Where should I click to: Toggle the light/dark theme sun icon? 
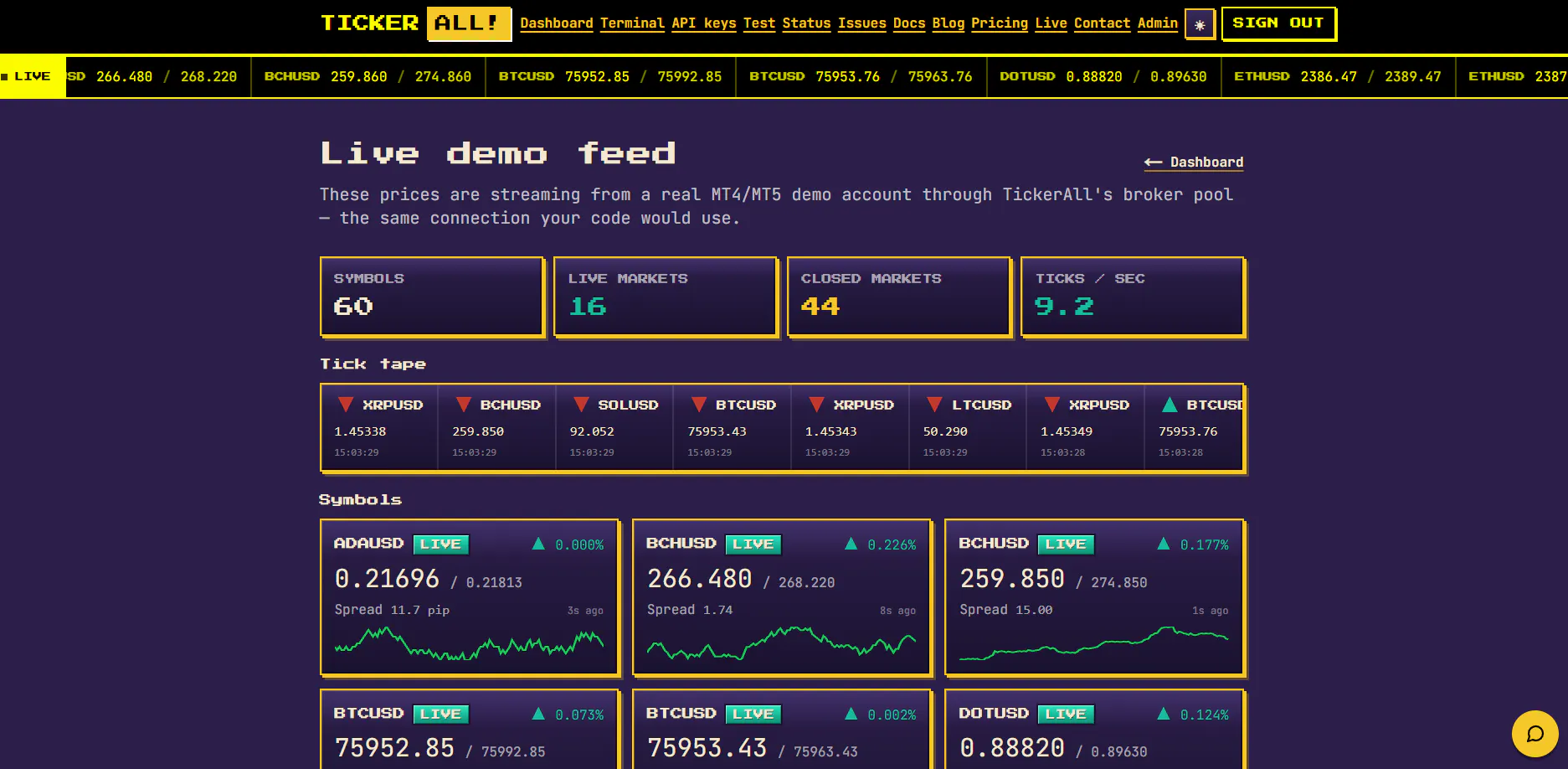click(x=1200, y=24)
